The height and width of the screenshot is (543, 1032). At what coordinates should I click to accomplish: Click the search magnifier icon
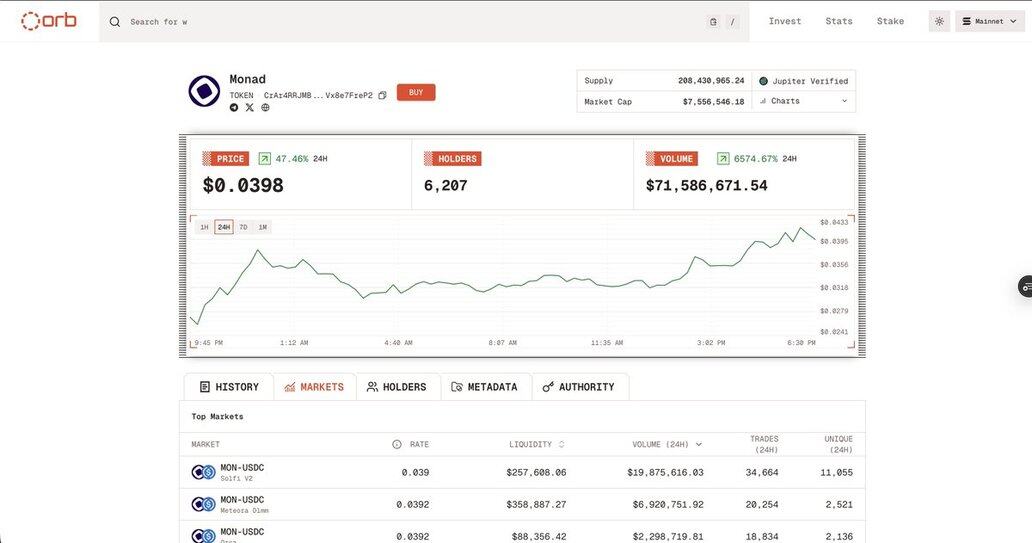coord(115,22)
